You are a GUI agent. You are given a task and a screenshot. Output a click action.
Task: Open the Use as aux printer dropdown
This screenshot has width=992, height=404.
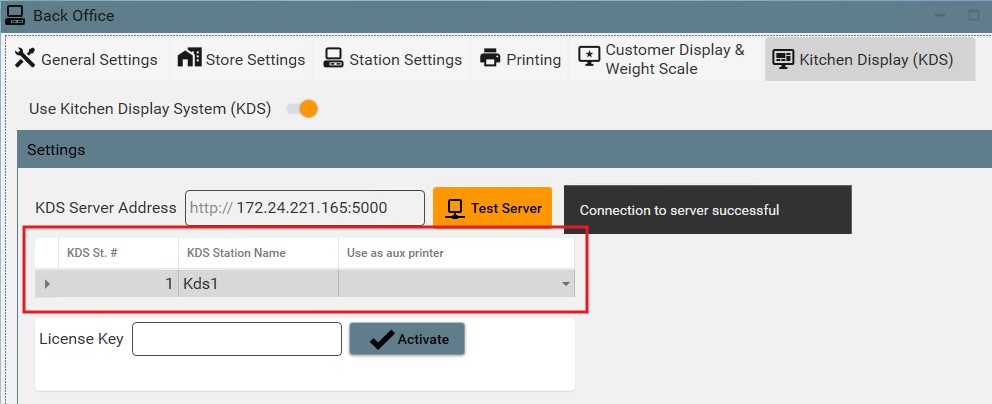pos(566,284)
